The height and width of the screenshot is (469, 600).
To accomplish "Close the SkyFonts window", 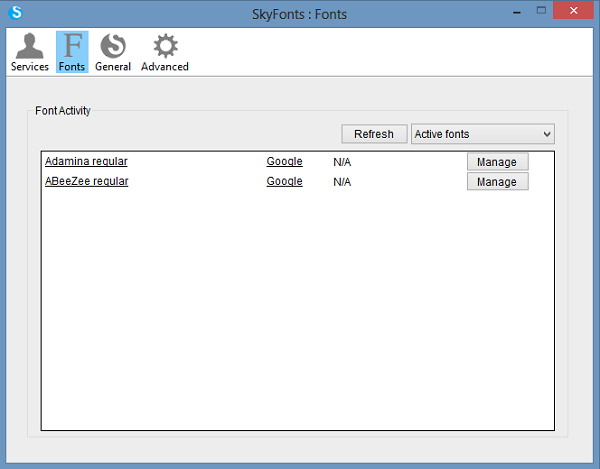I will [574, 10].
